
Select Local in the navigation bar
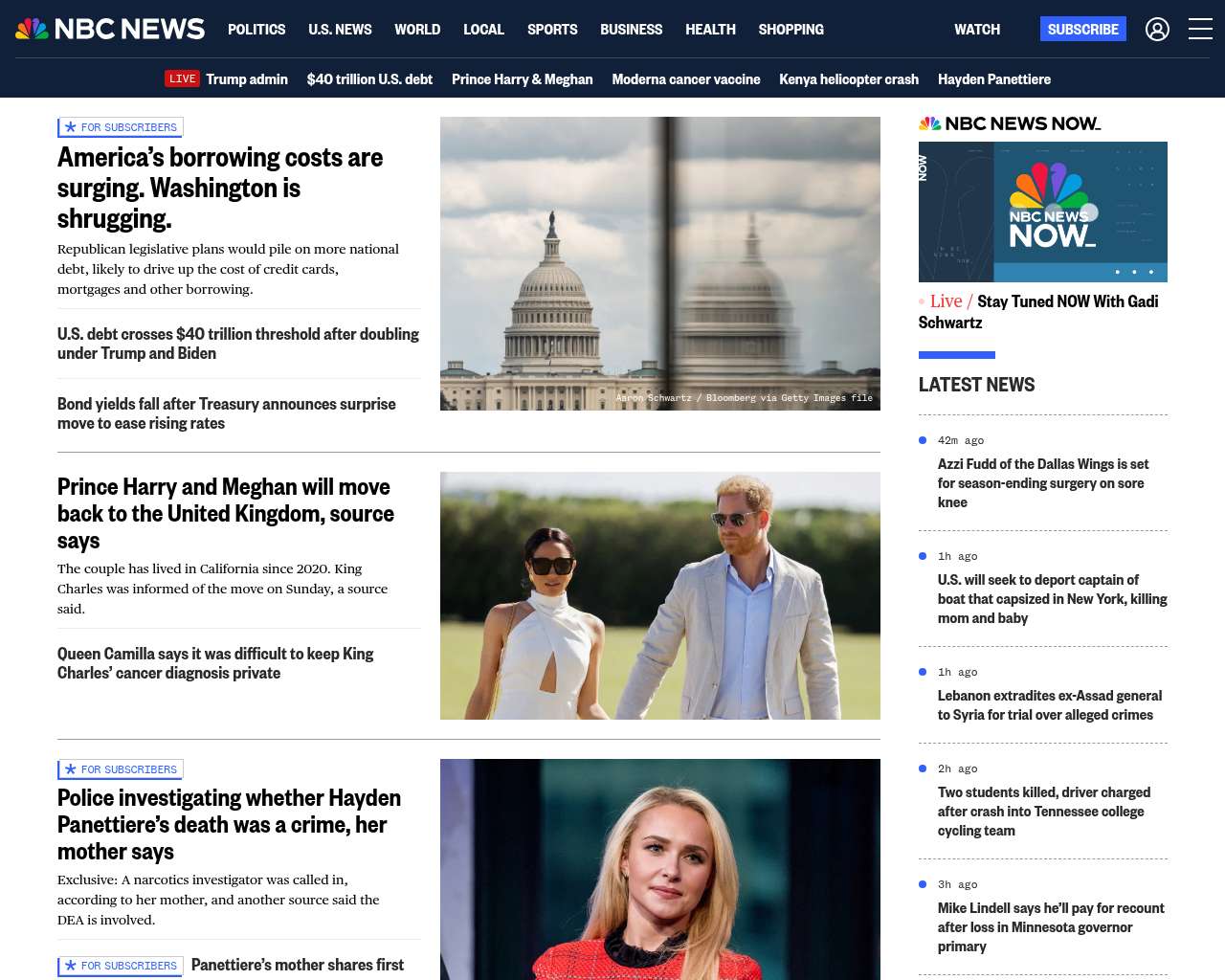[483, 30]
